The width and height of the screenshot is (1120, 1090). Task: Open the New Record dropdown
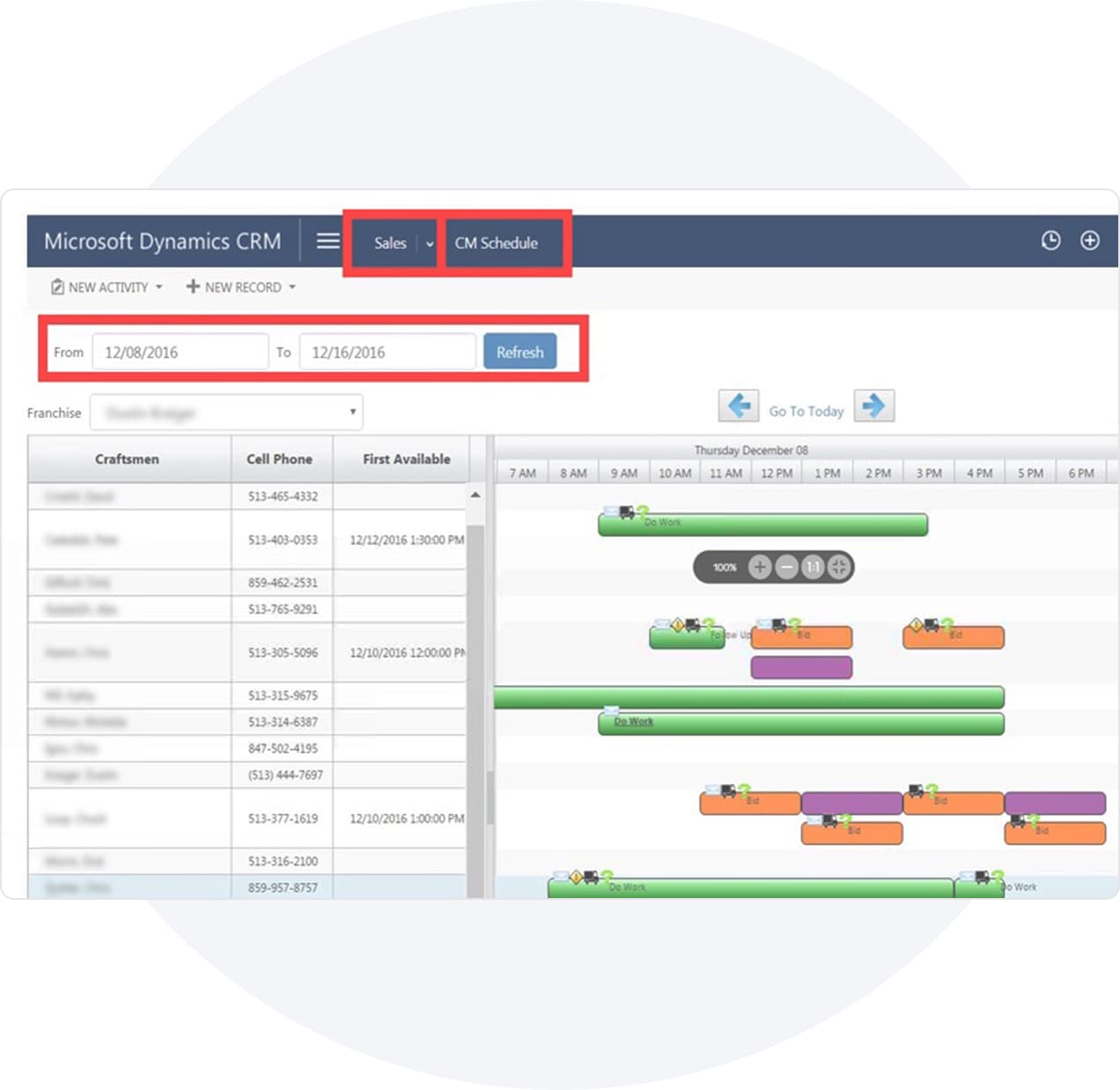pyautogui.click(x=240, y=287)
